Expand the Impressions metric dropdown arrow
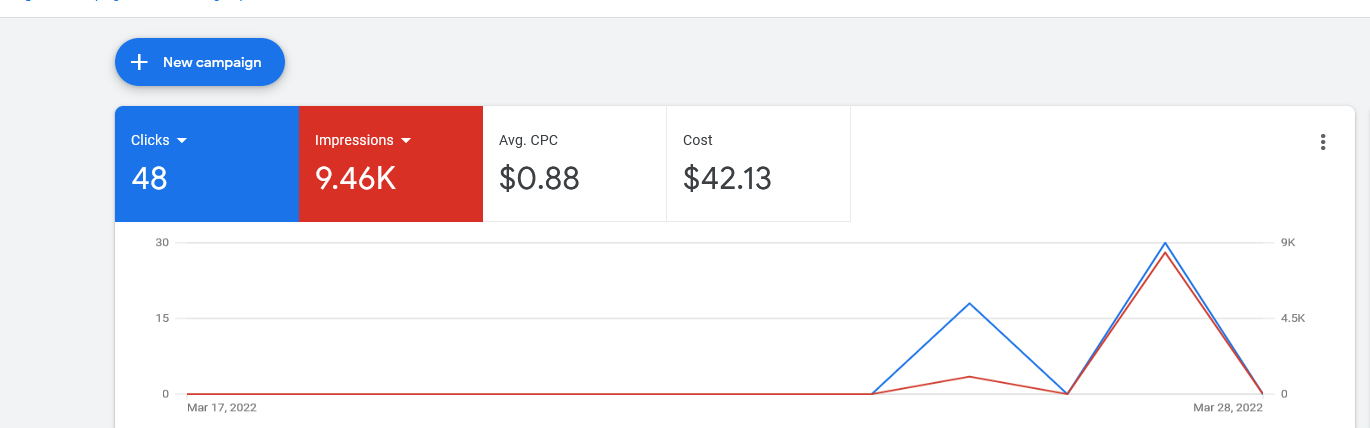 tap(406, 141)
